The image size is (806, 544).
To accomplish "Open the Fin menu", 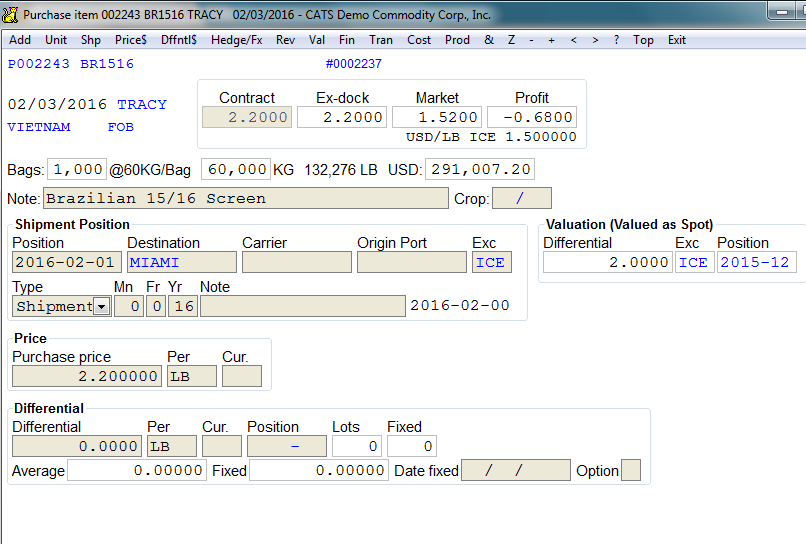I will click(x=347, y=40).
